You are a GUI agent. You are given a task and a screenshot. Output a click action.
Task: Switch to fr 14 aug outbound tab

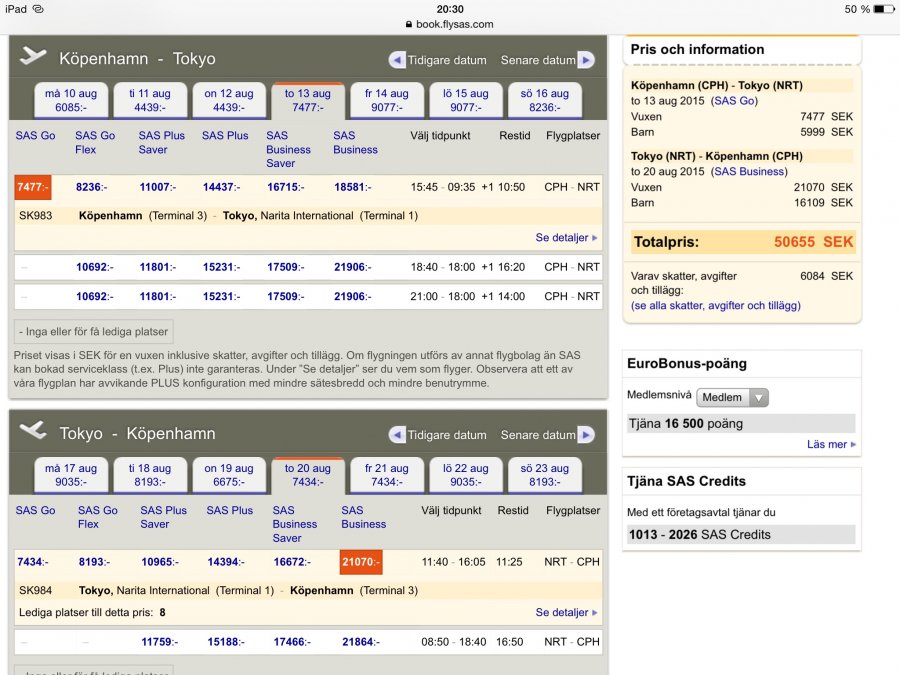(387, 101)
